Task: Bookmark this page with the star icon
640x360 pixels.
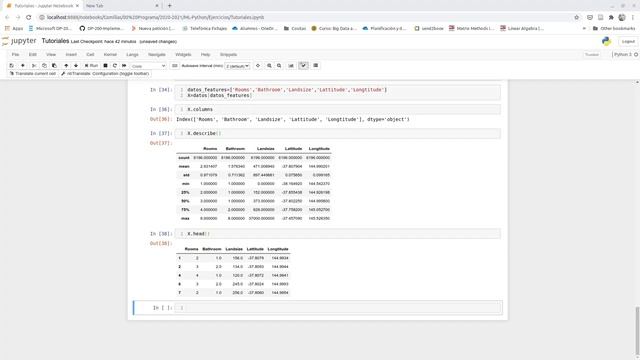Action: (576, 18)
